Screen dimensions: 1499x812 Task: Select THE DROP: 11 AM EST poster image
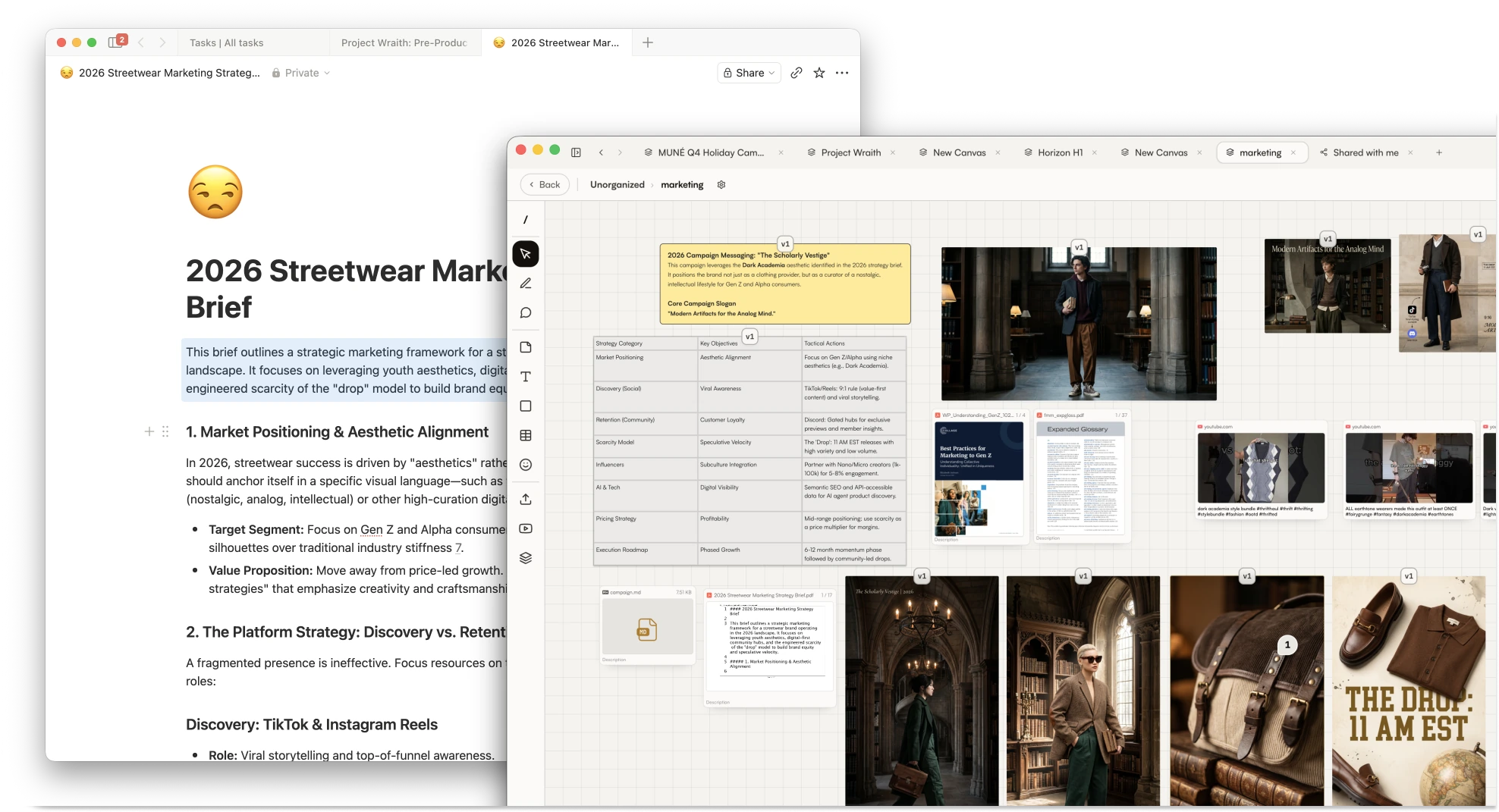click(x=1409, y=691)
